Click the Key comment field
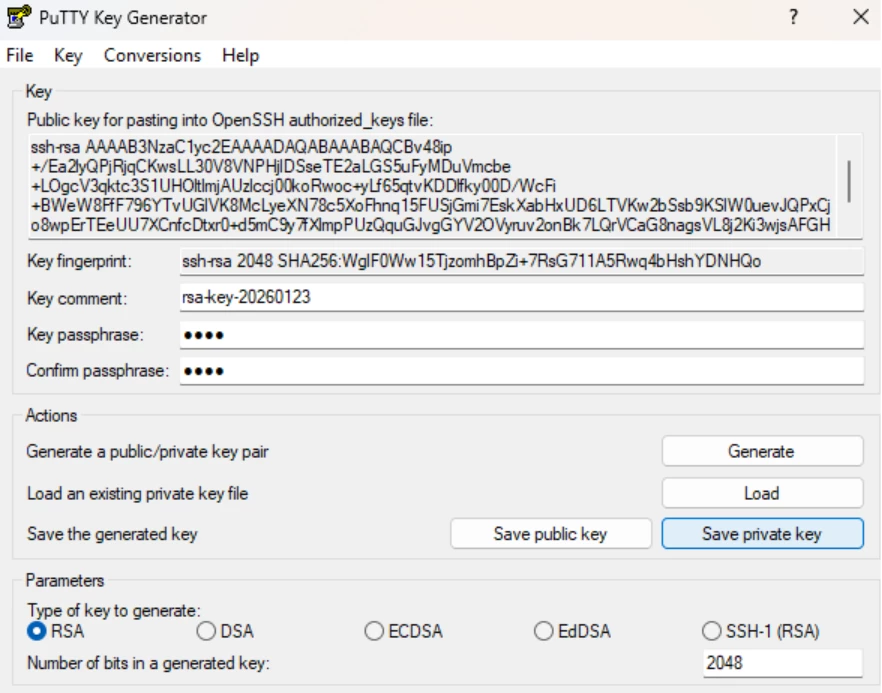Viewport: 882px width, 693px height. click(521, 297)
